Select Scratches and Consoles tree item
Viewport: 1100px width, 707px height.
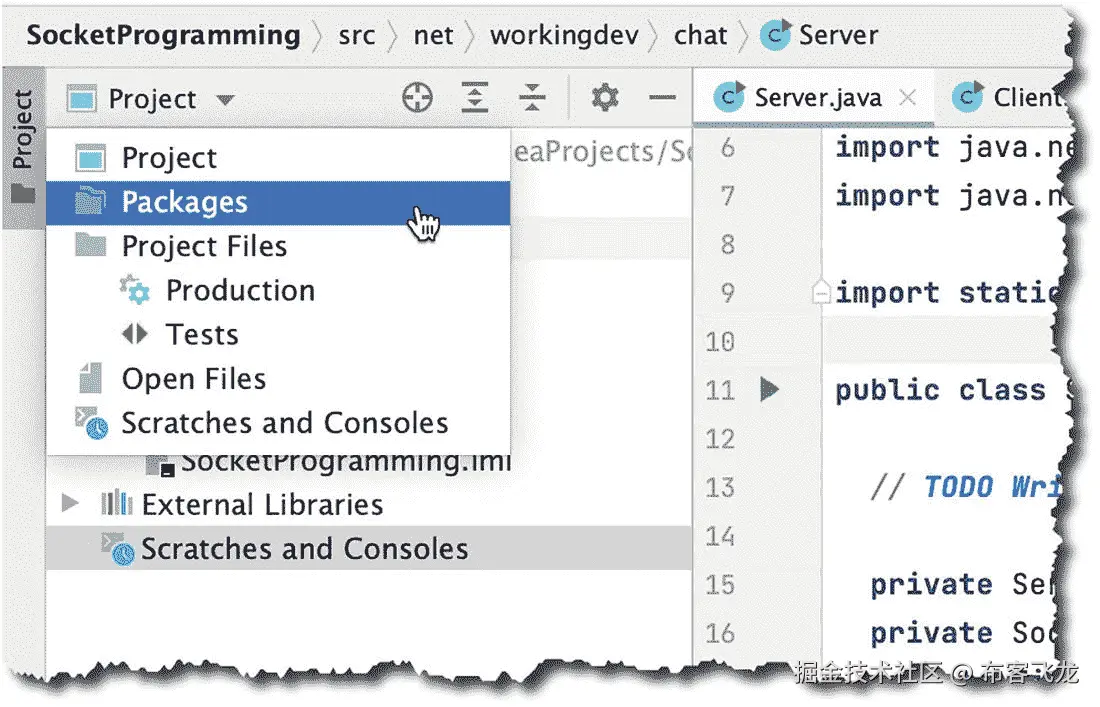pos(304,549)
